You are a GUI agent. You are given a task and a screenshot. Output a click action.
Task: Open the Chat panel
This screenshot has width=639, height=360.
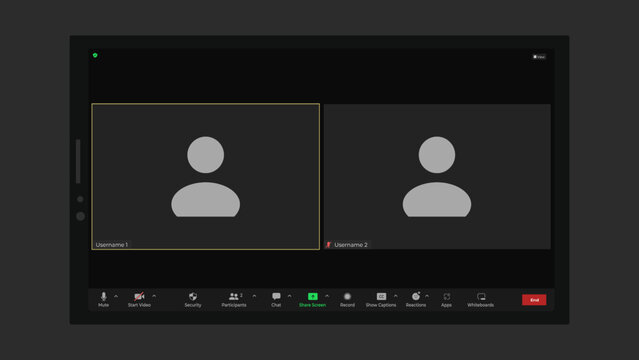276,299
